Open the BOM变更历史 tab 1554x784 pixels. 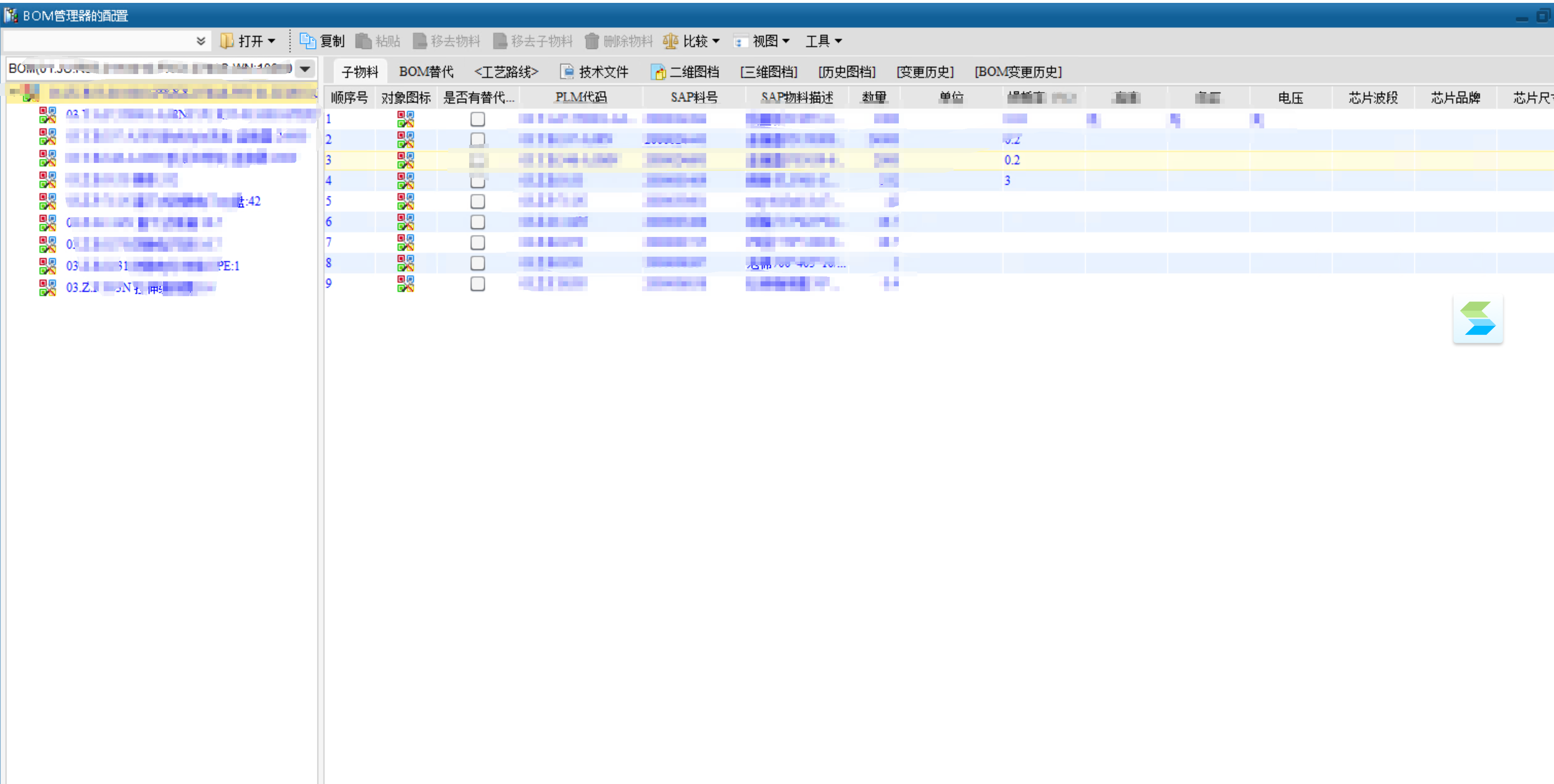tap(1018, 72)
